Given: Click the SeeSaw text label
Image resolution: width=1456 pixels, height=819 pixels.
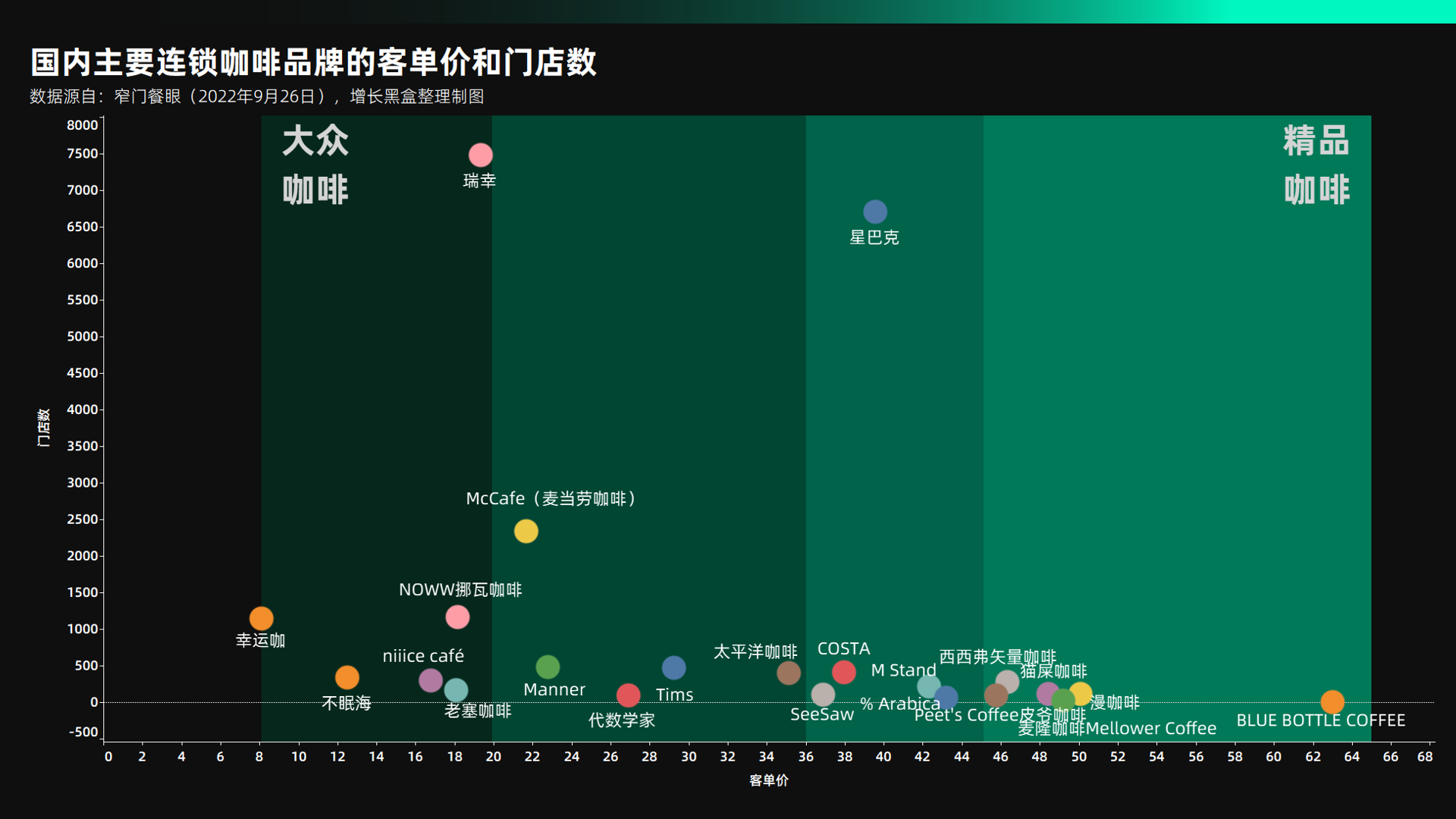Looking at the screenshot, I should coord(822,714).
